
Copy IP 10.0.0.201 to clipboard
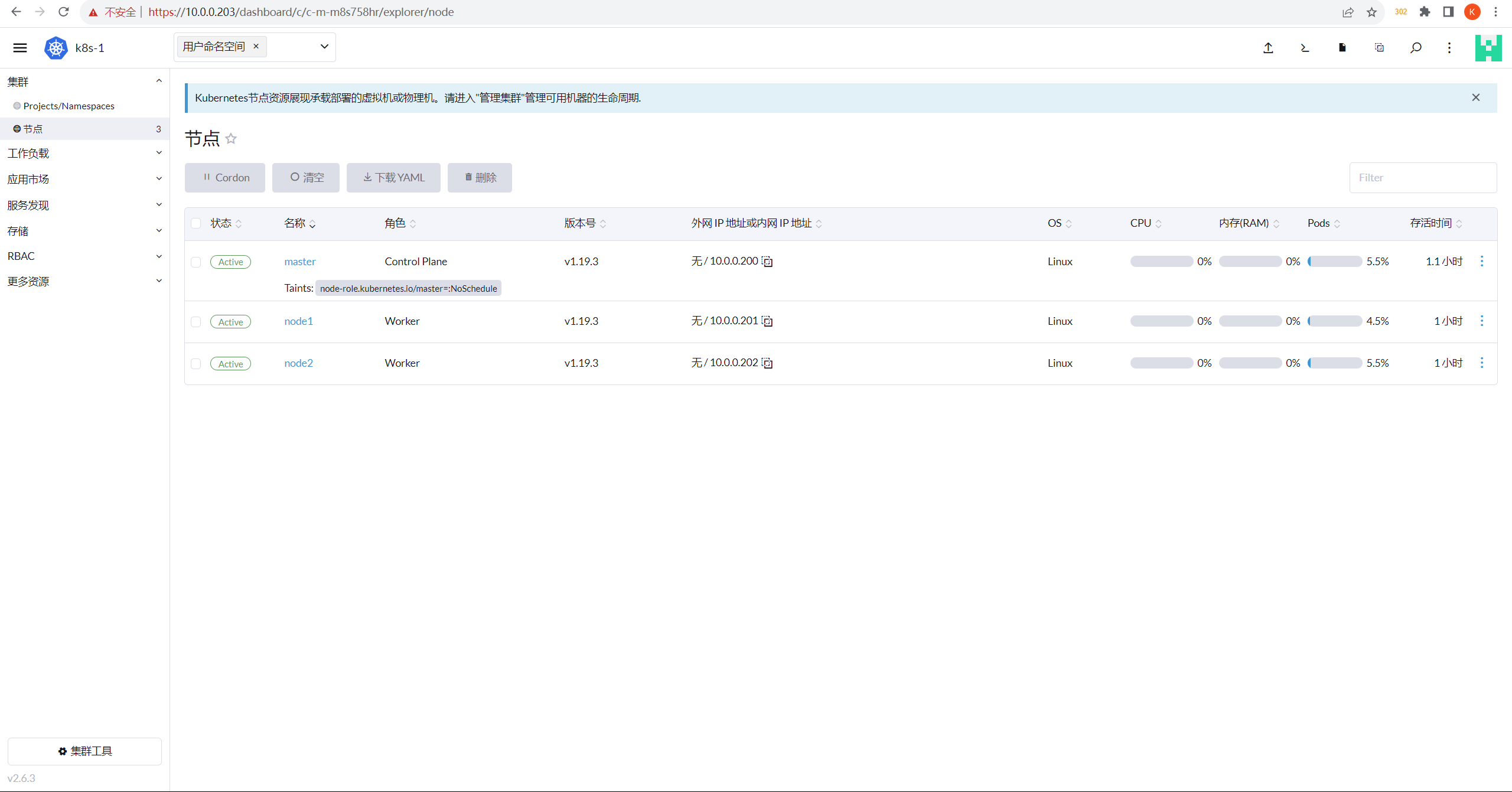click(x=767, y=321)
